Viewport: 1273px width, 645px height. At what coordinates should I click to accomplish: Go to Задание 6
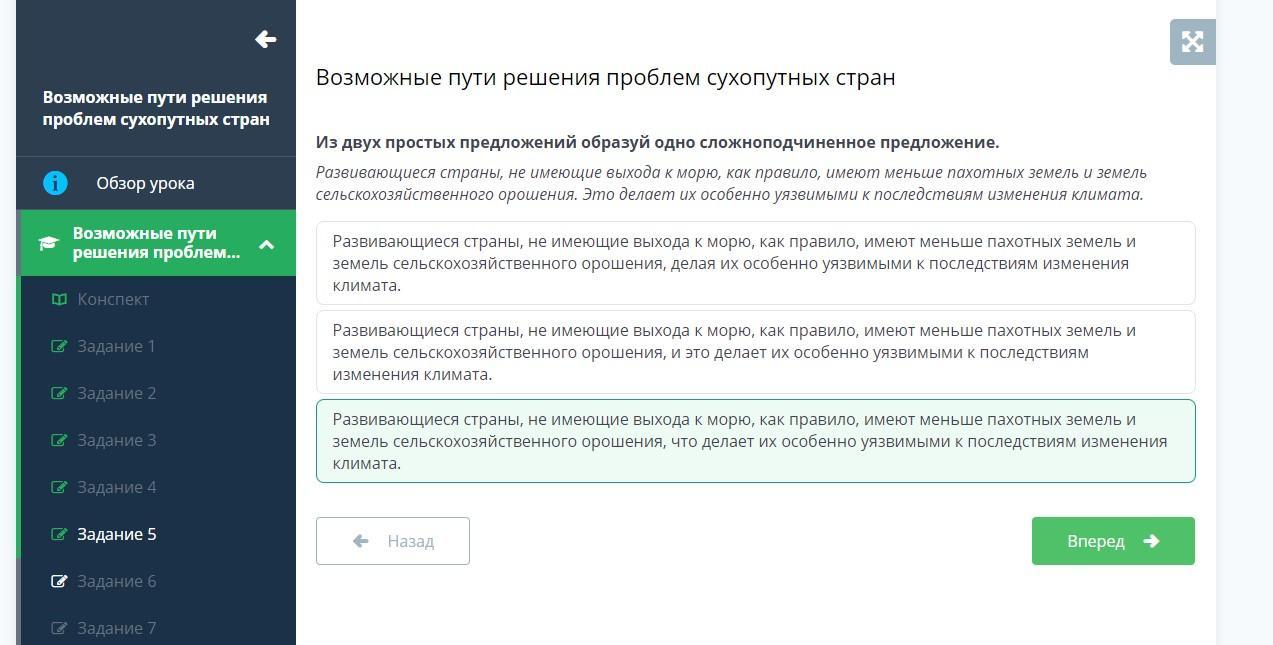coord(117,581)
